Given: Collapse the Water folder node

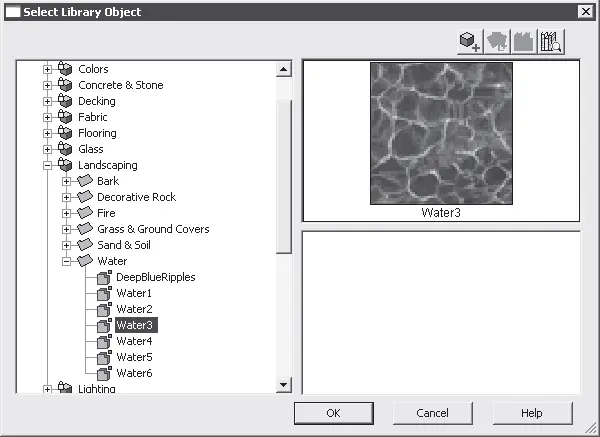Looking at the screenshot, I should tap(66, 261).
